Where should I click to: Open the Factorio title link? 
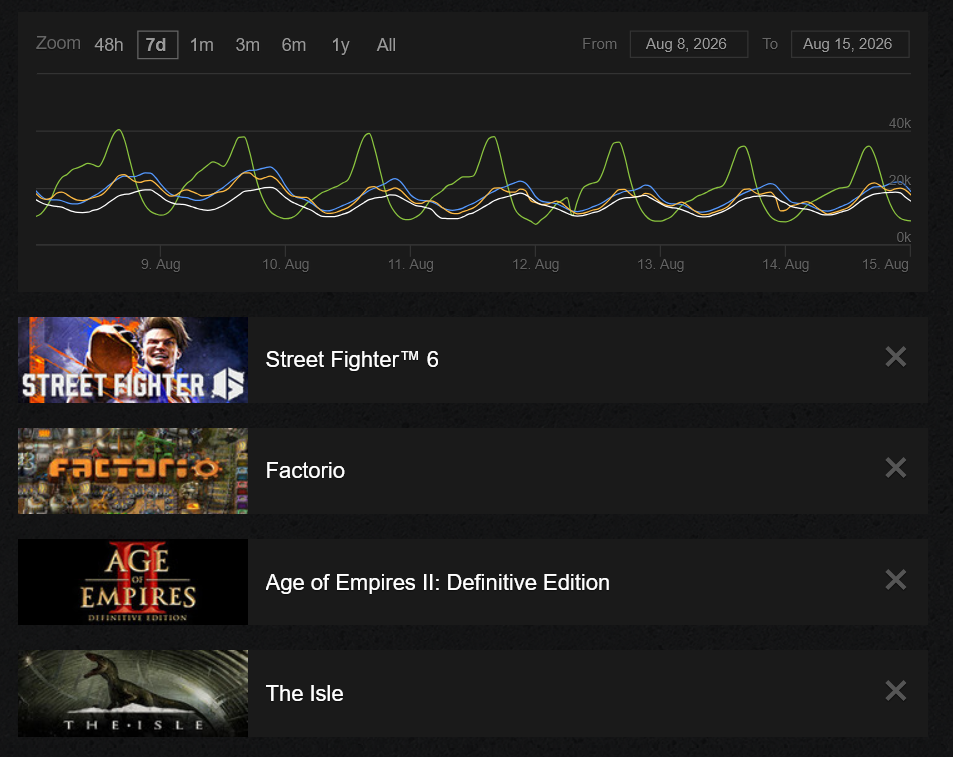(305, 471)
